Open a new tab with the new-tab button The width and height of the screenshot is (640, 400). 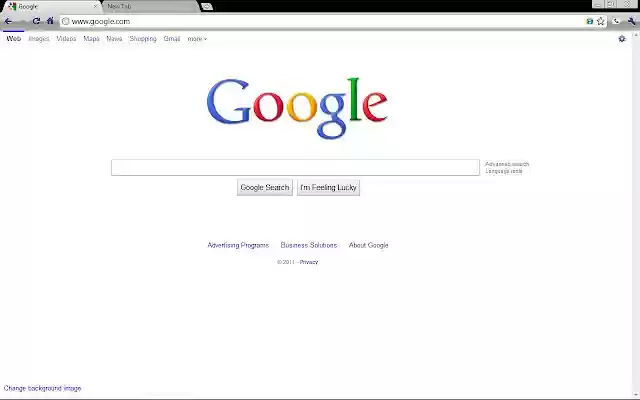pos(207,7)
